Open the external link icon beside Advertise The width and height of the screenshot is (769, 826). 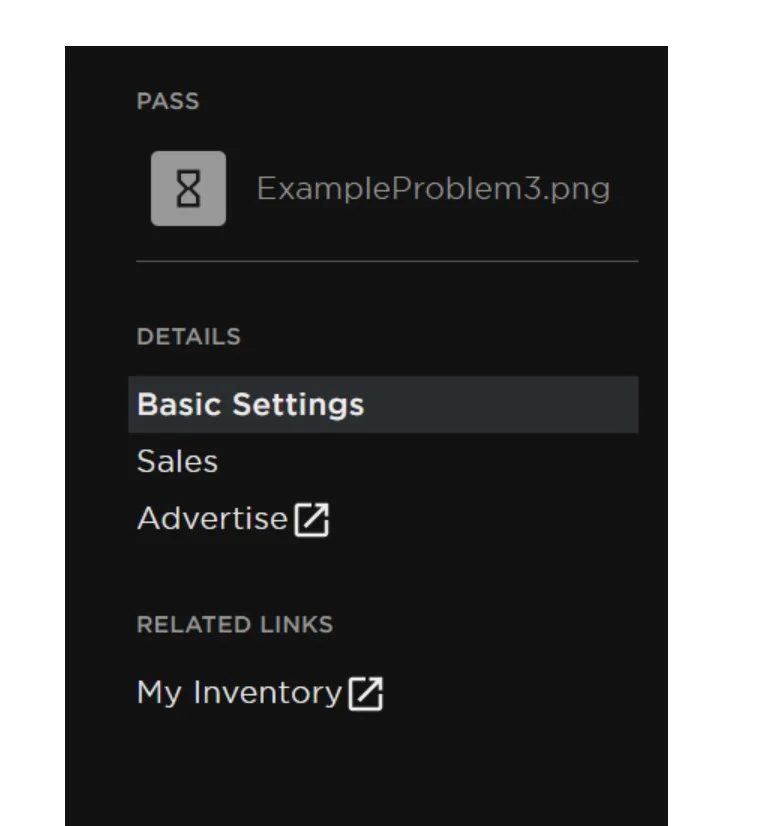[311, 520]
